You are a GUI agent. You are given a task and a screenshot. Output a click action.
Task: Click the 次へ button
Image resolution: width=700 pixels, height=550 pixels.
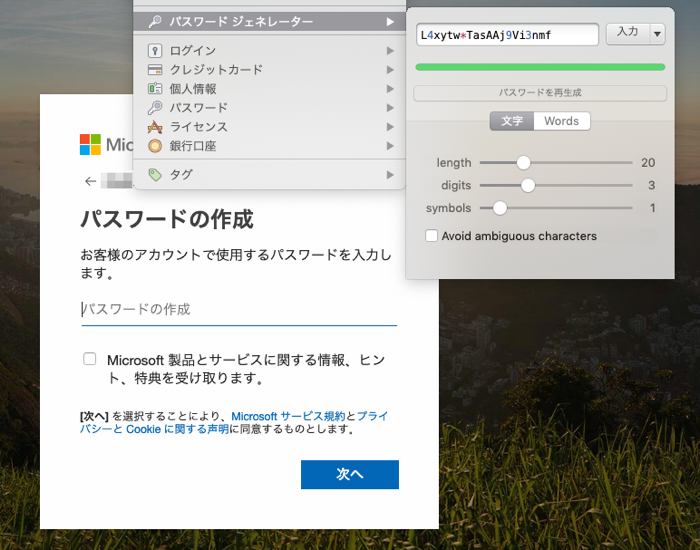[x=350, y=475]
